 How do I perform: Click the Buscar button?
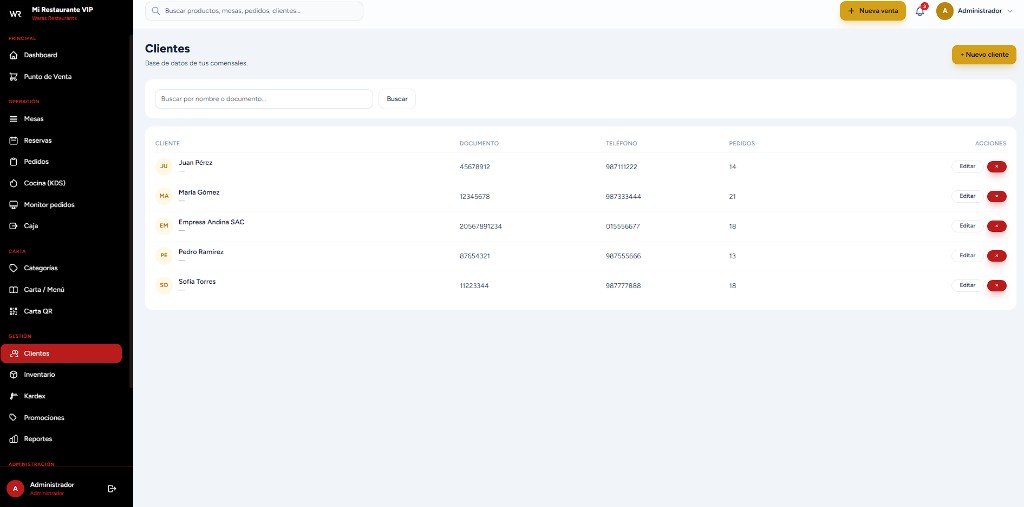point(397,99)
